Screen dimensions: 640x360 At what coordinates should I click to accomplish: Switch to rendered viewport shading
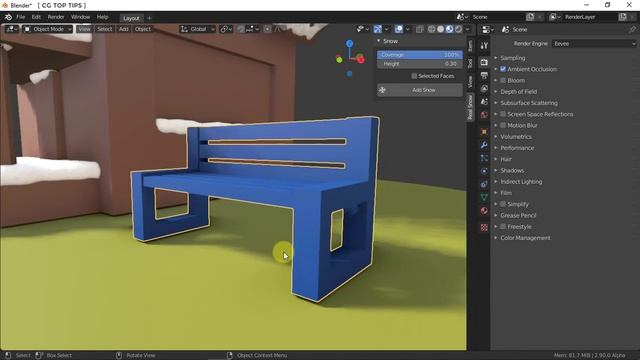[x=458, y=29]
